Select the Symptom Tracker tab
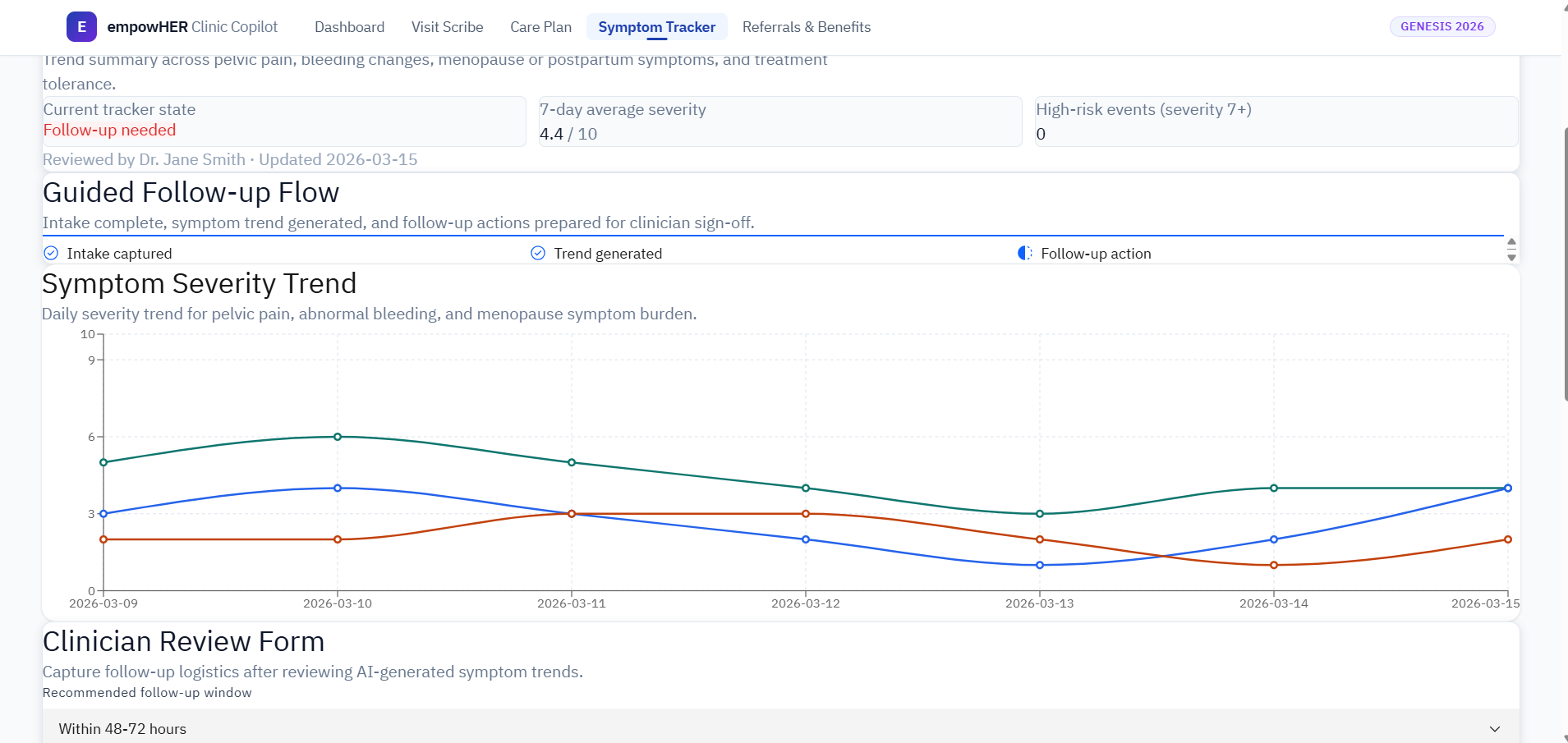 (656, 27)
